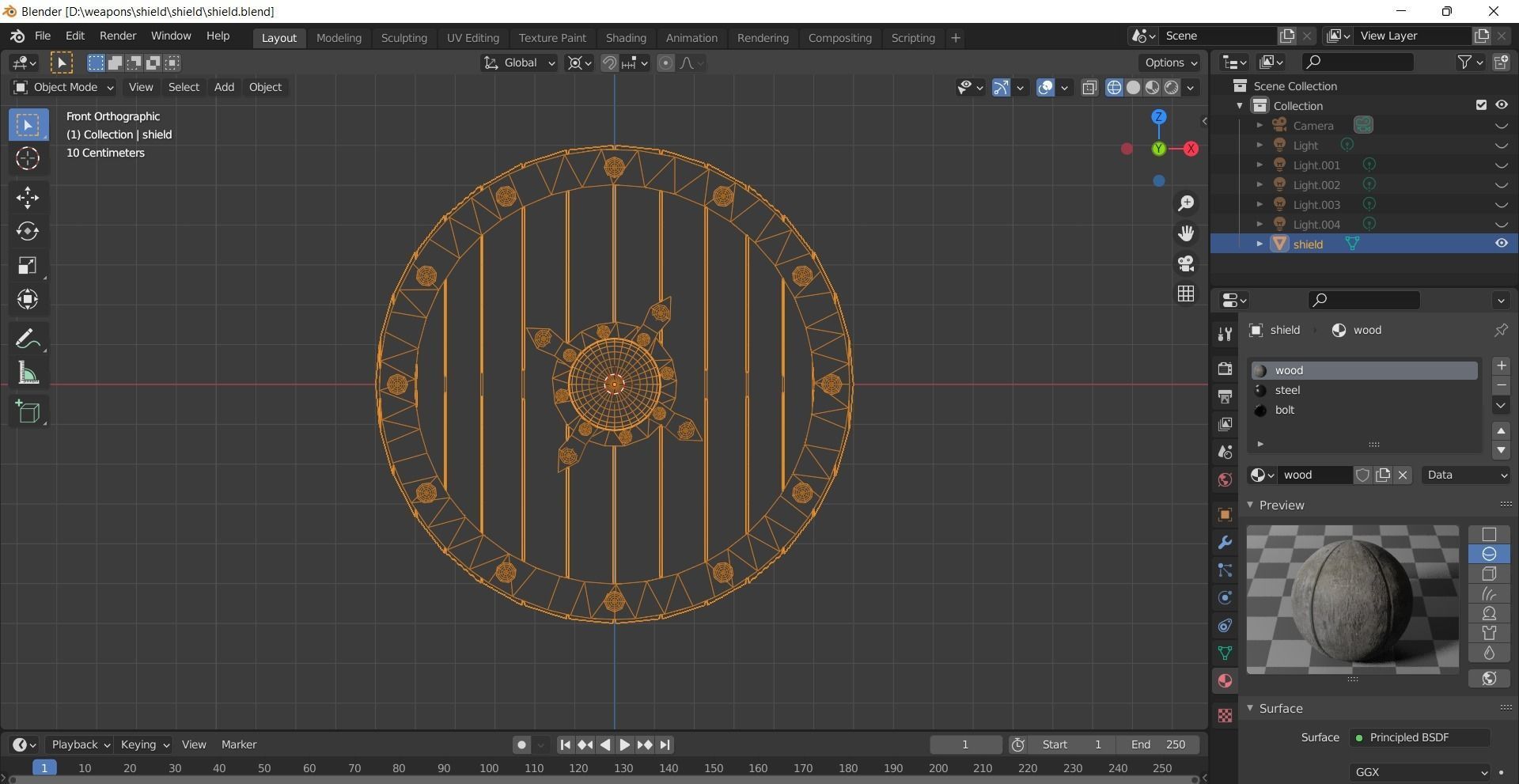The height and width of the screenshot is (784, 1519).
Task: Open the Options dropdown
Action: [1170, 63]
